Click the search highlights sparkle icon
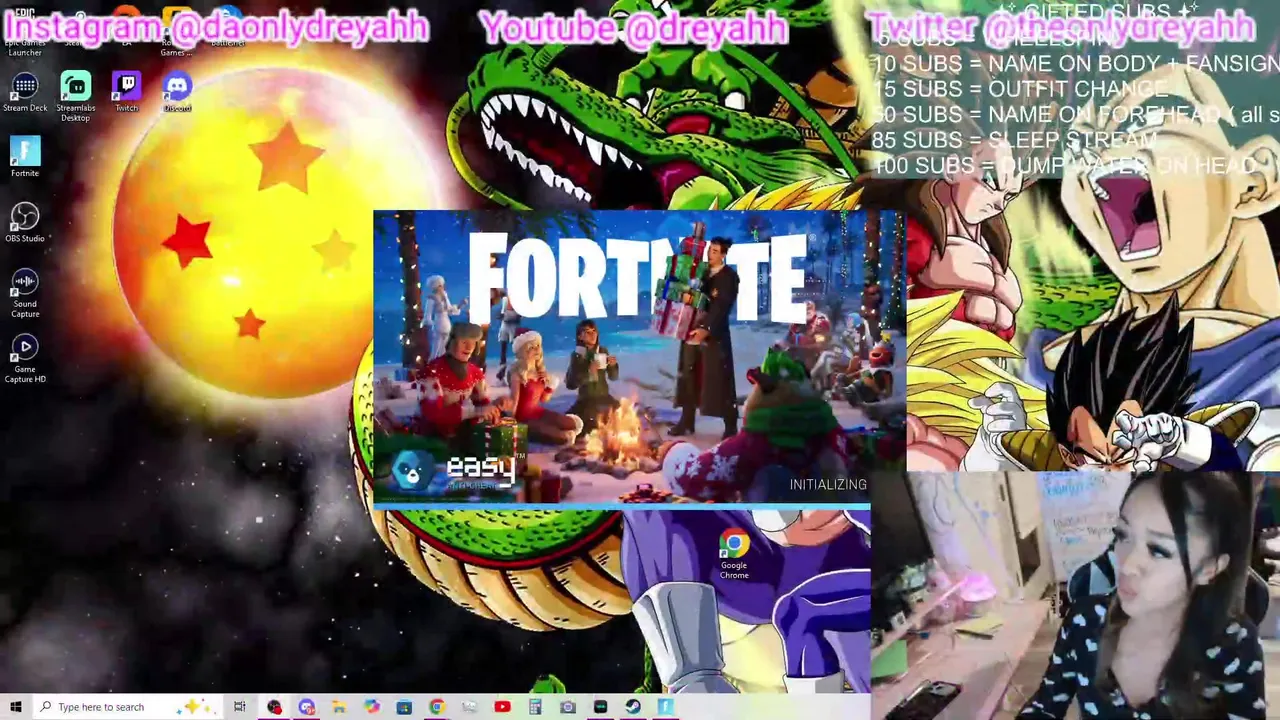Image resolution: width=1280 pixels, height=720 pixels. [195, 707]
